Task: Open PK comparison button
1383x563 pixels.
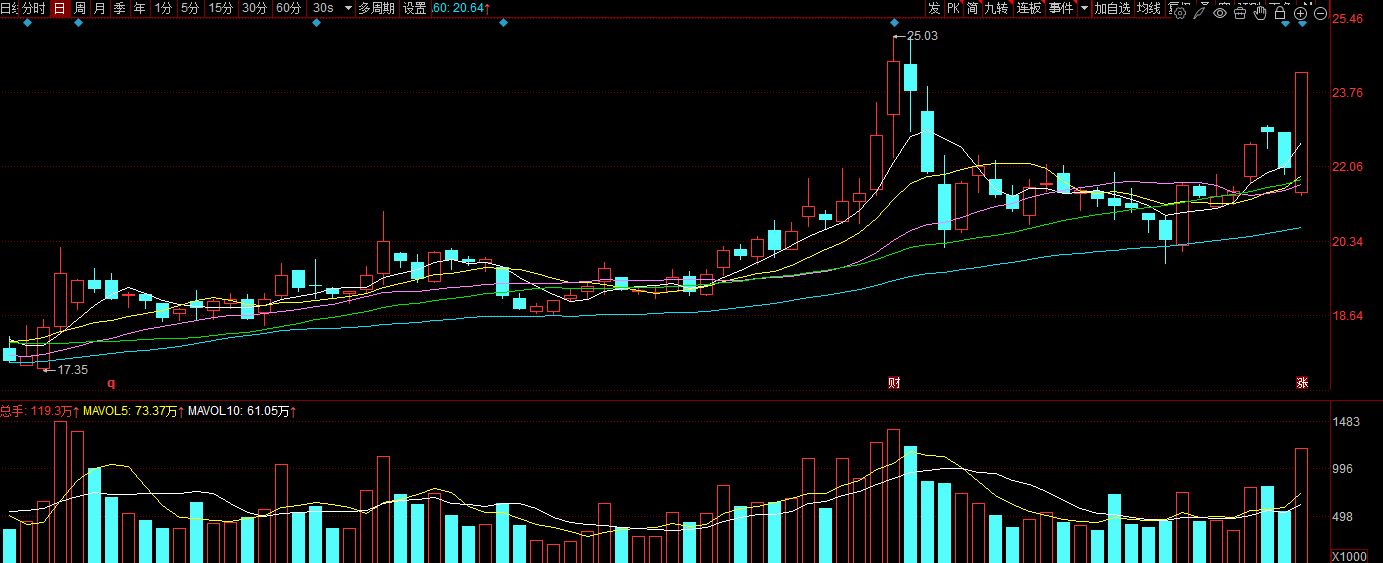Action: (953, 8)
